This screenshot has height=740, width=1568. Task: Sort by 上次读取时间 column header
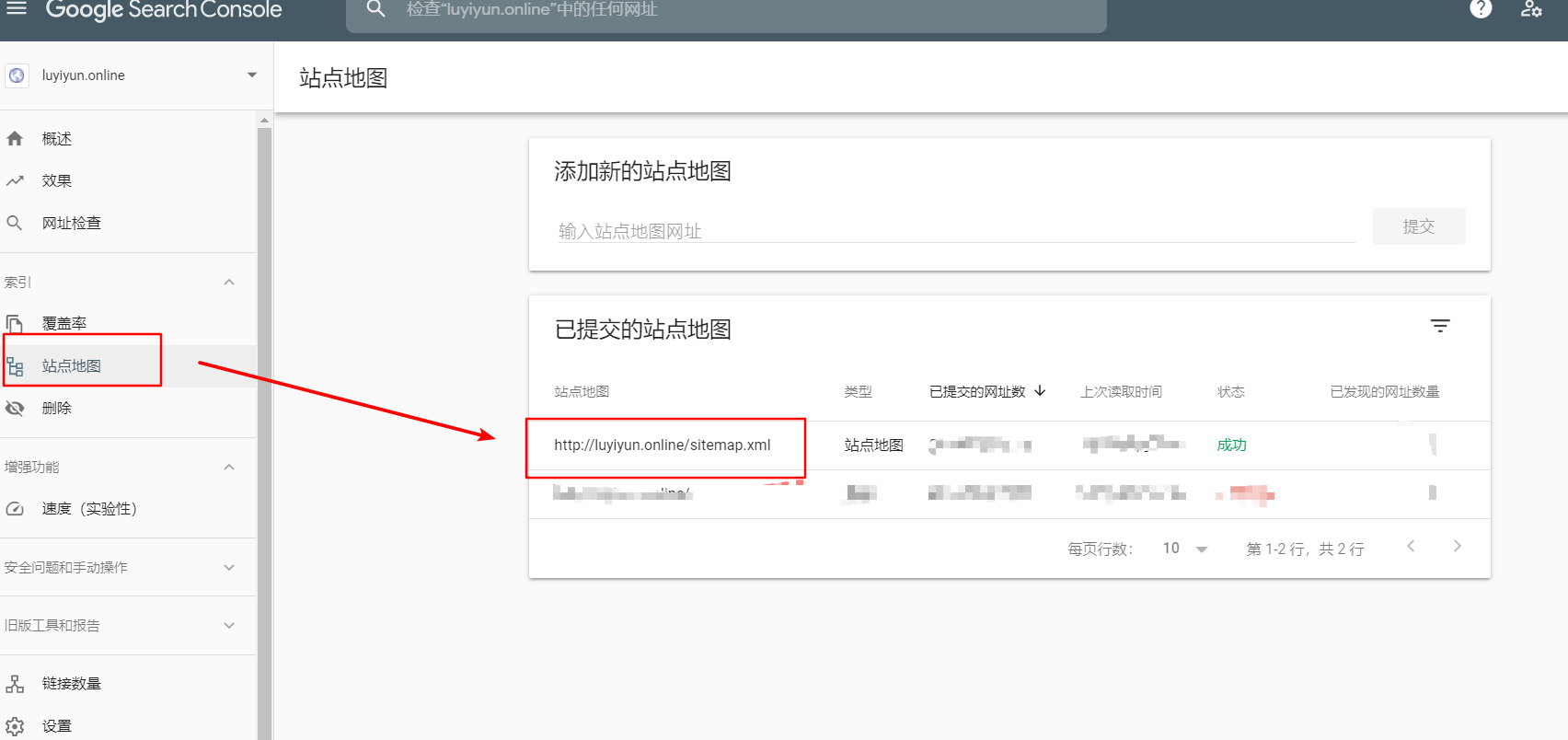[1121, 392]
